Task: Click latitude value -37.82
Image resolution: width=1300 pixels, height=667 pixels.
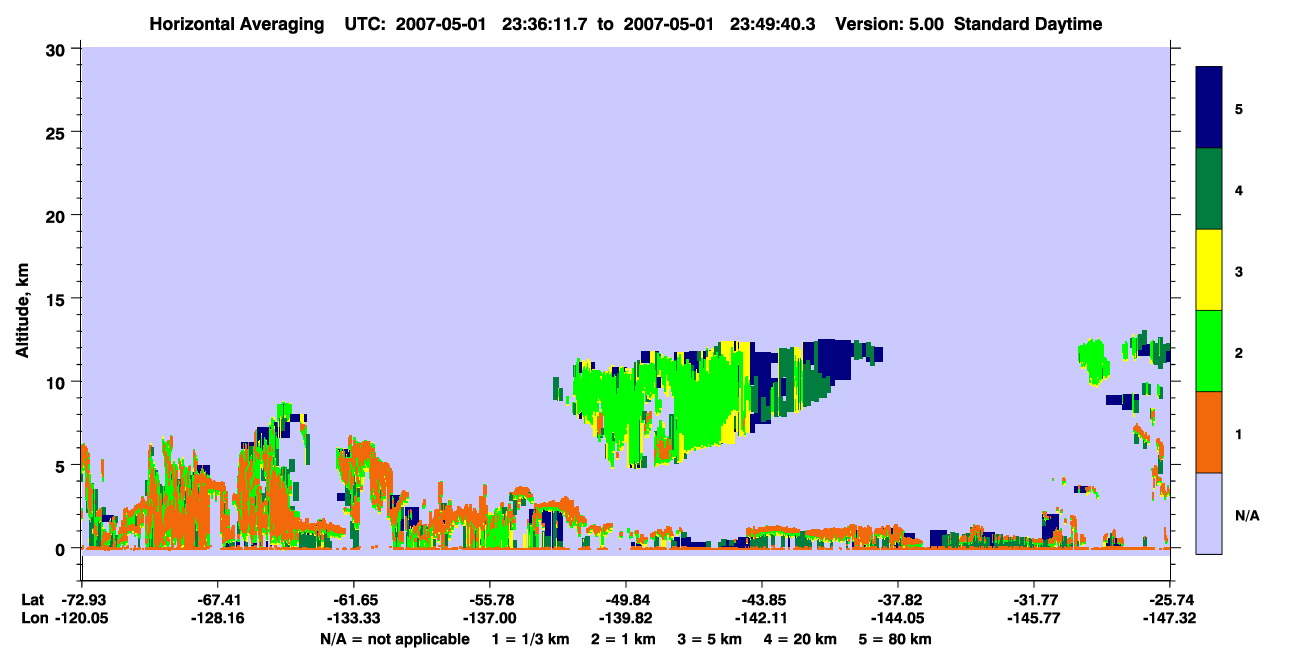Action: click(x=898, y=600)
